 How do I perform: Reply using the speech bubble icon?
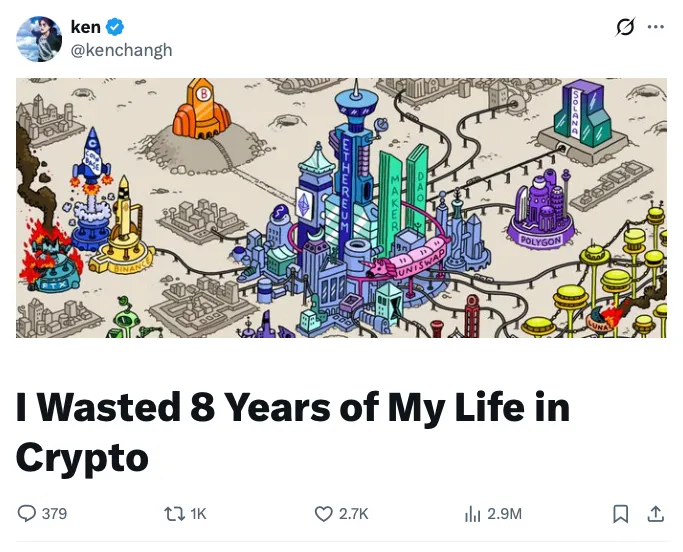pyautogui.click(x=27, y=514)
